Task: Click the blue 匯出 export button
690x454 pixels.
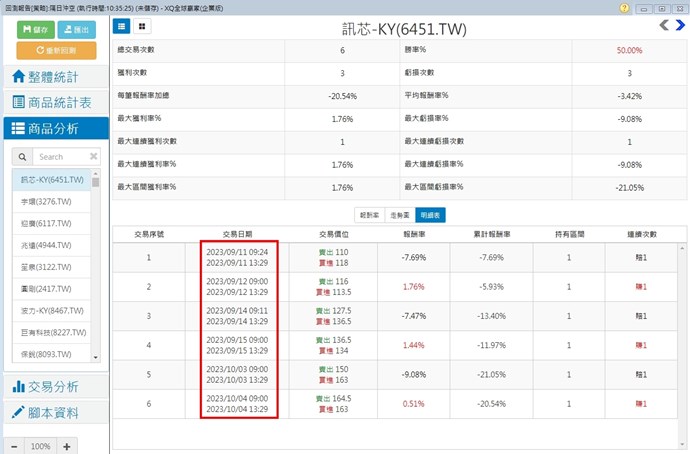Action: (77, 29)
